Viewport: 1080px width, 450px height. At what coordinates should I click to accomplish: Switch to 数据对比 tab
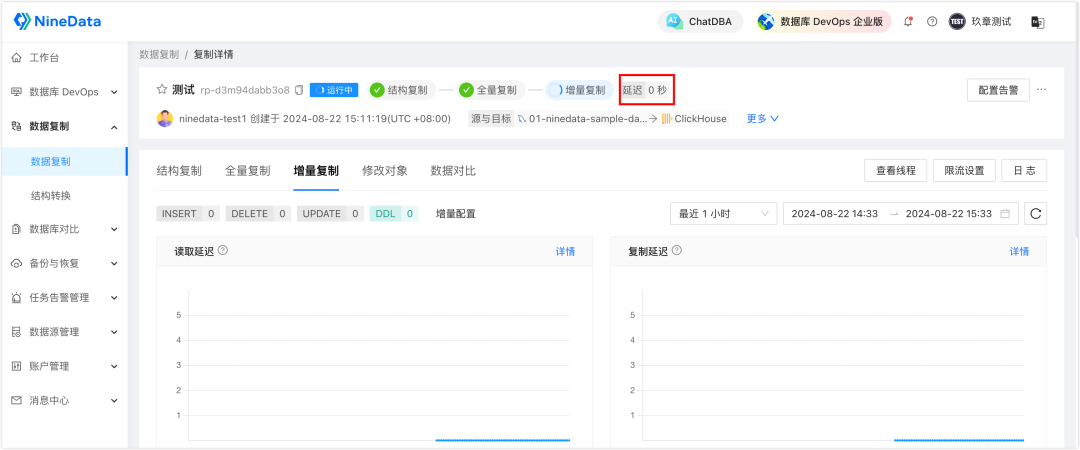click(453, 171)
